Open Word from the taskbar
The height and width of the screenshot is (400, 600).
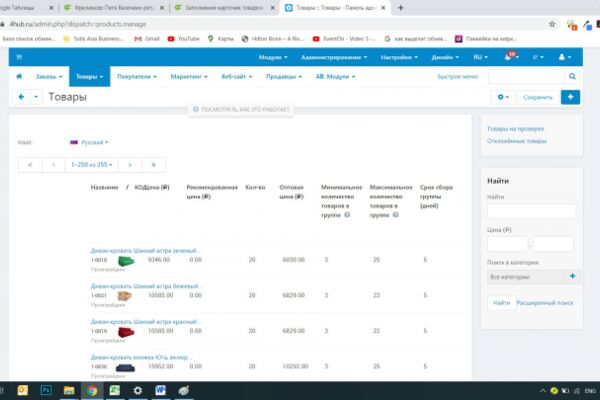tap(160, 390)
